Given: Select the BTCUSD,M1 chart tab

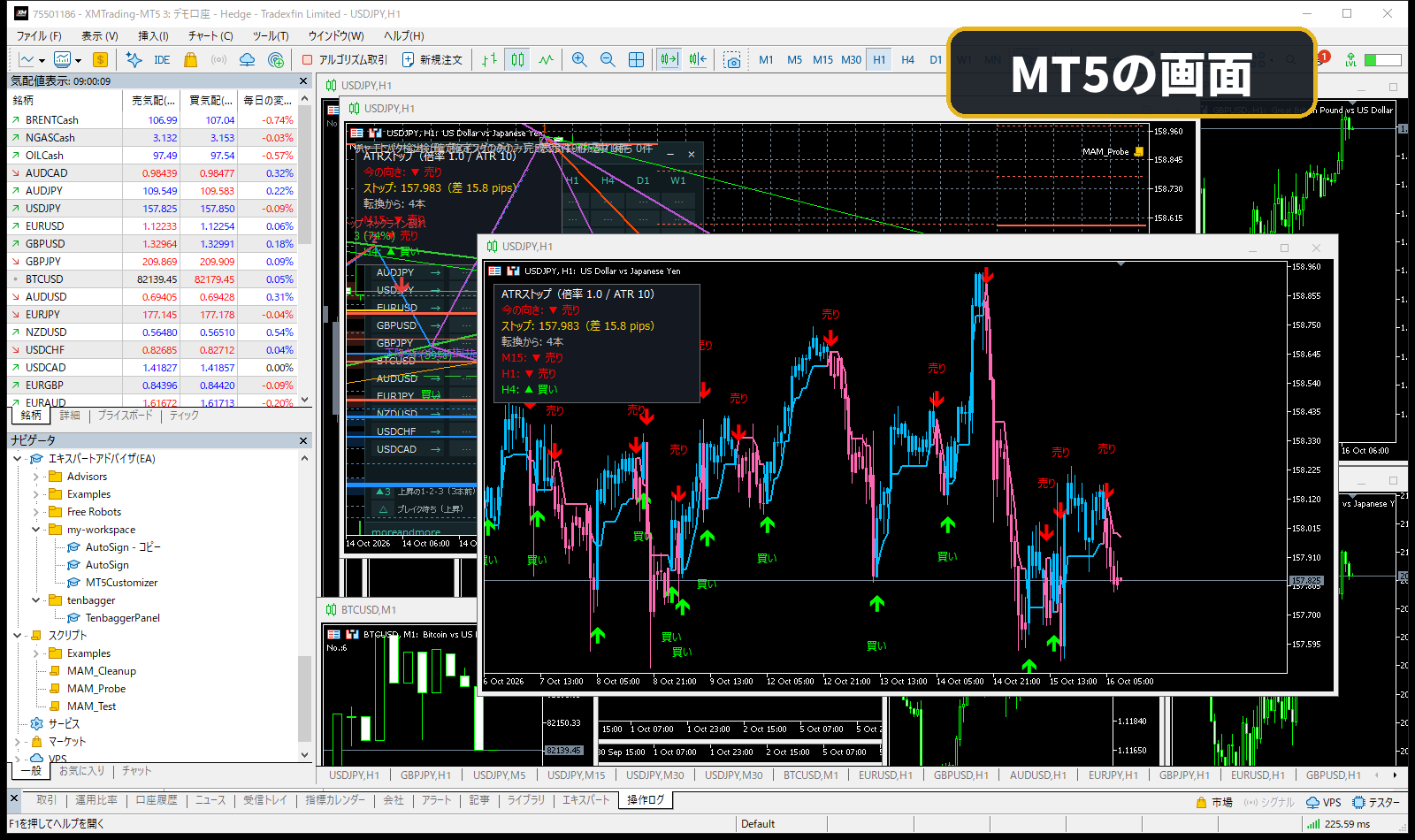Looking at the screenshot, I should (810, 775).
